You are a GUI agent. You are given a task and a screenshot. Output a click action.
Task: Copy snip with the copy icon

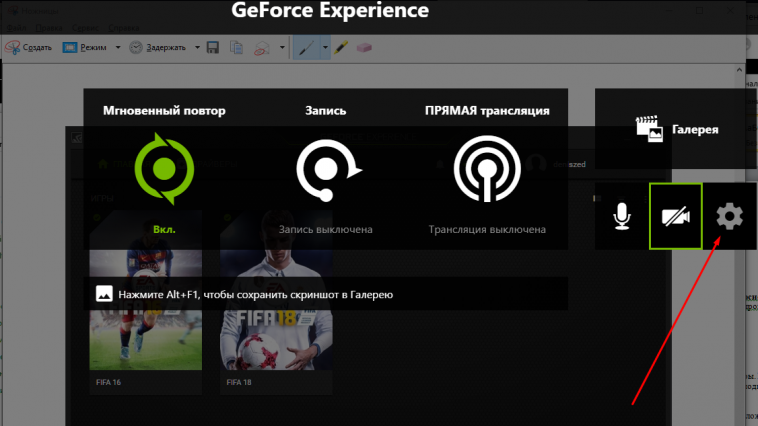236,47
